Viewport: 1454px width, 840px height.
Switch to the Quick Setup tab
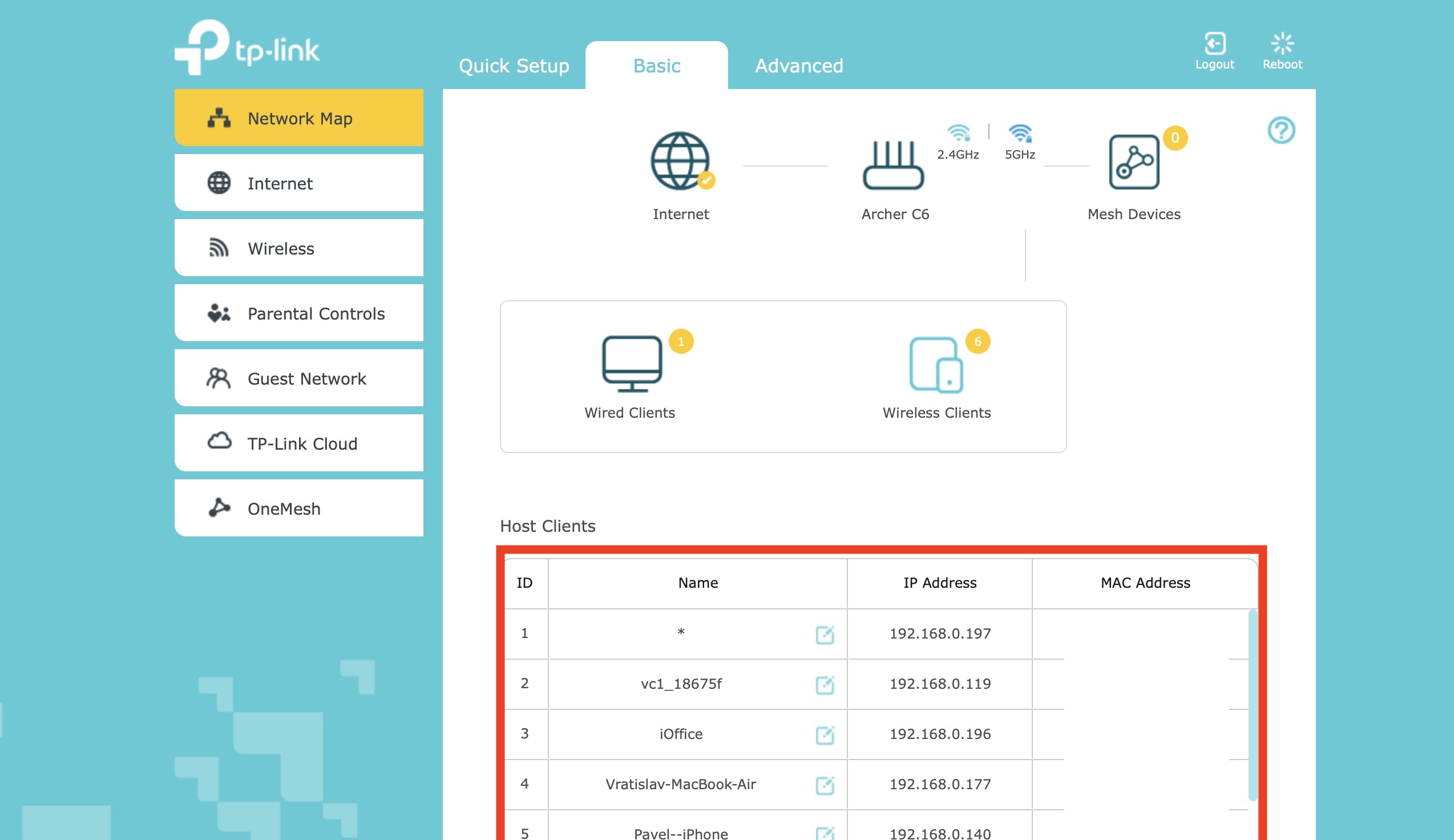(x=514, y=66)
